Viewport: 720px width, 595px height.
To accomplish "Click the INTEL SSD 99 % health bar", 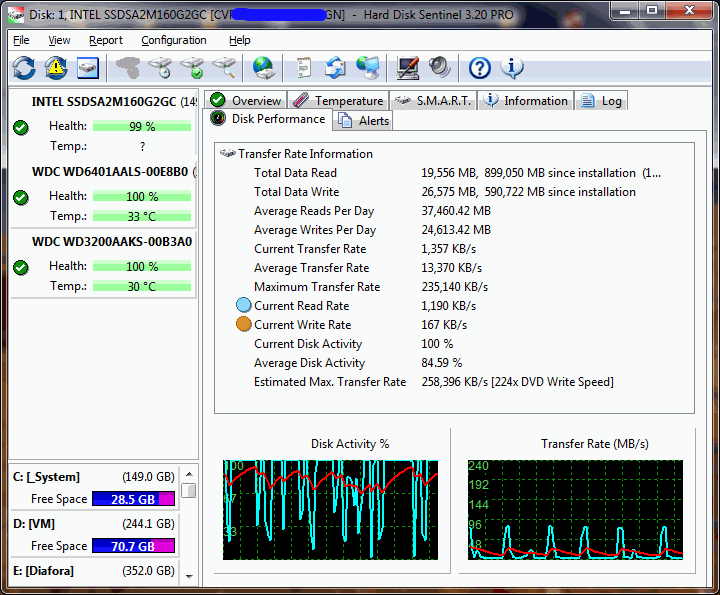I will 142,126.
